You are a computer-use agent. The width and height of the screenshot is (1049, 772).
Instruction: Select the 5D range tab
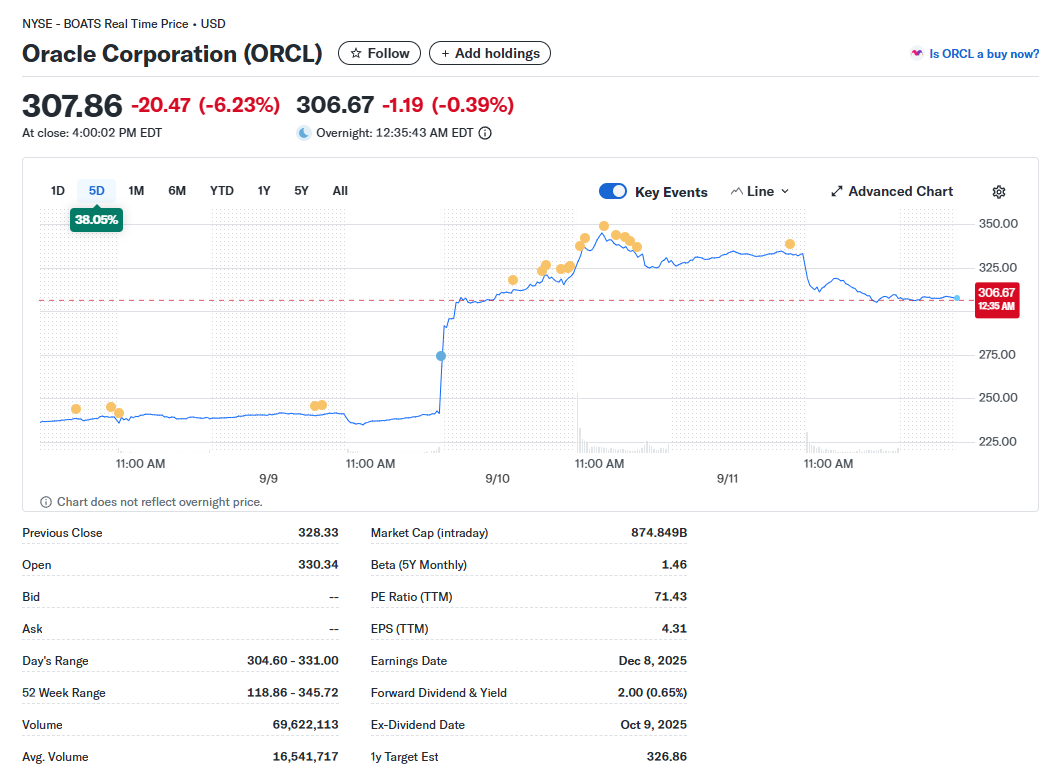(96, 191)
